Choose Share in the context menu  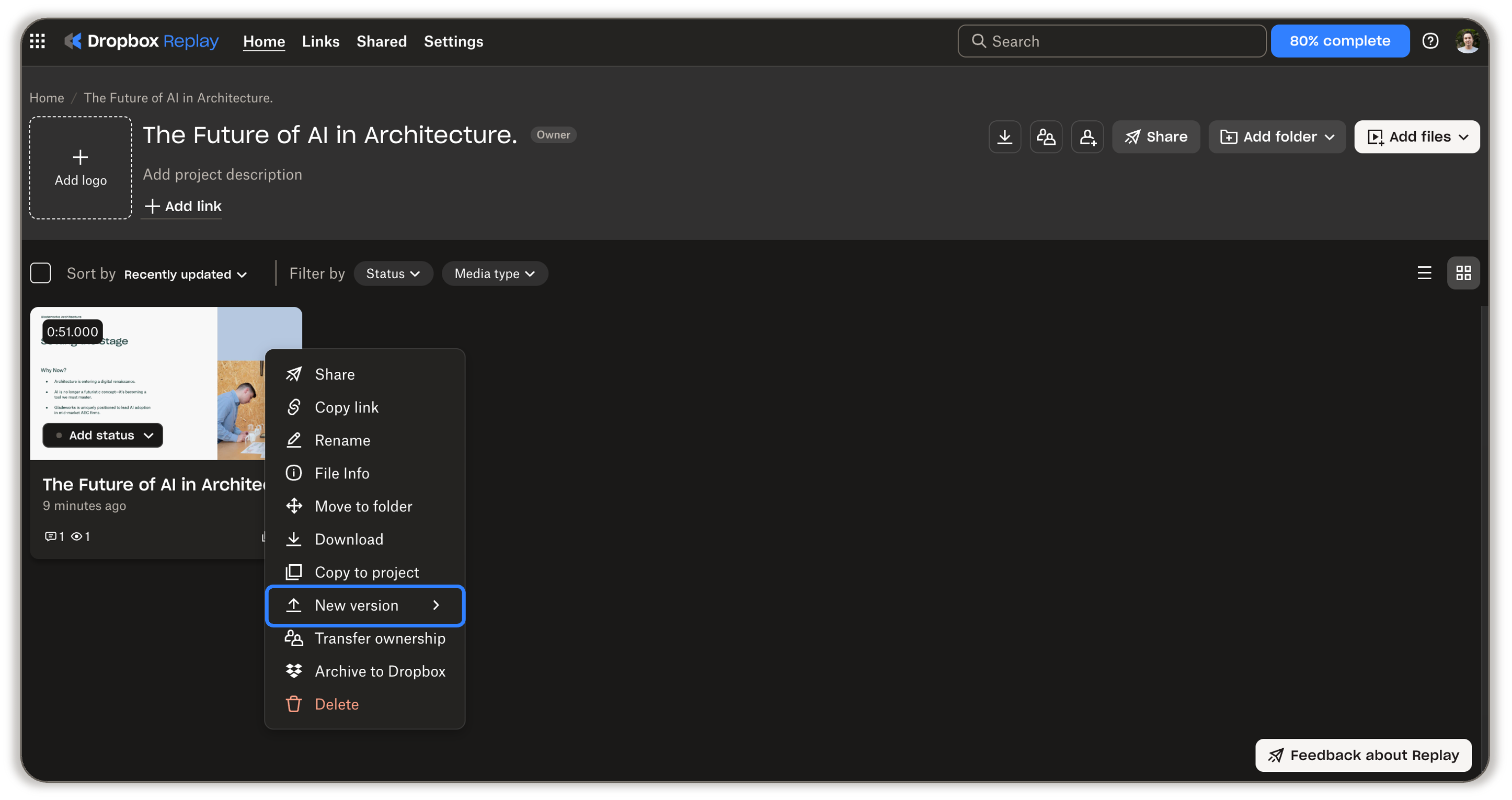(x=364, y=374)
